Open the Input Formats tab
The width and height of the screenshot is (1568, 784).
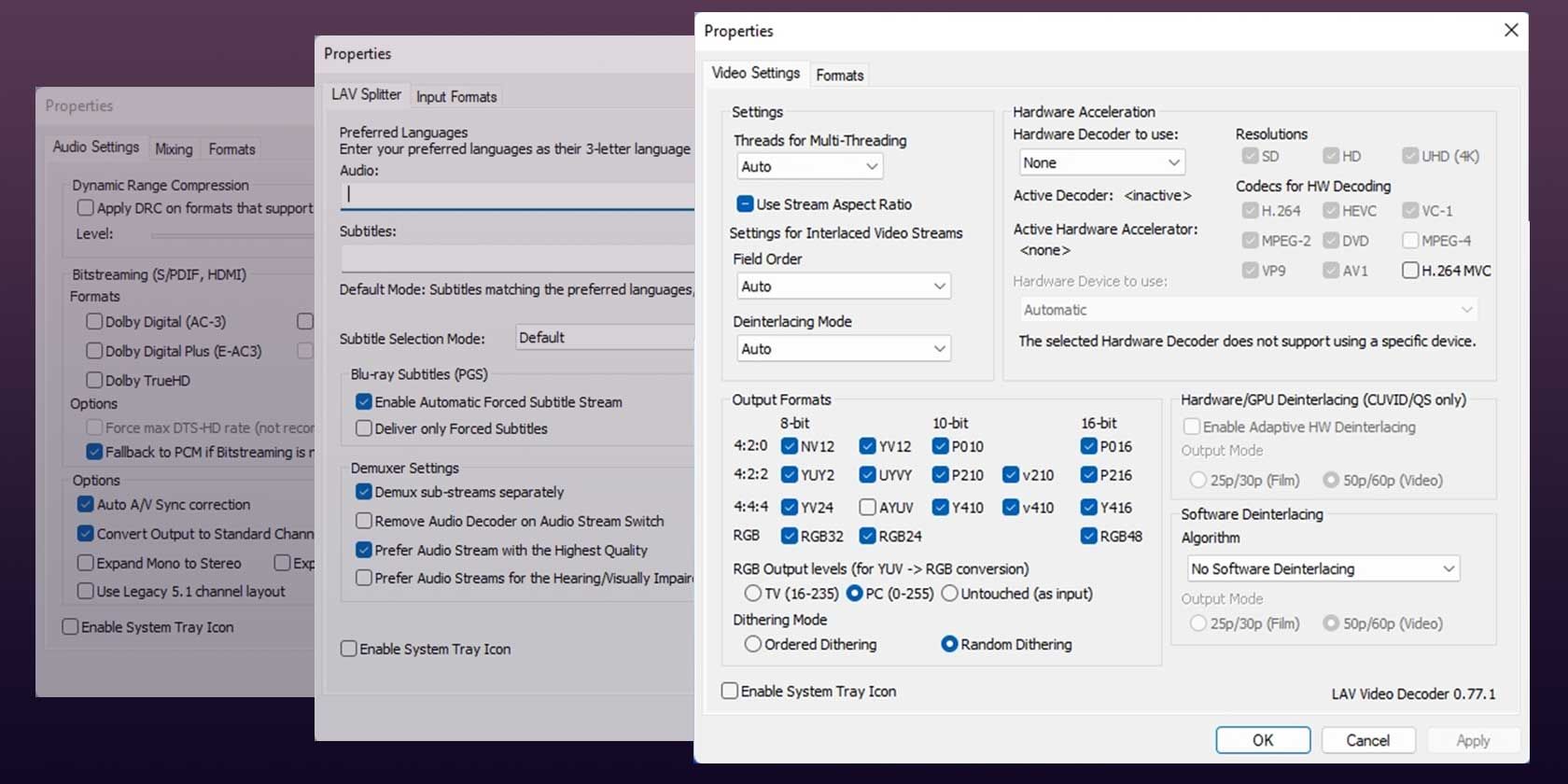[x=455, y=96]
